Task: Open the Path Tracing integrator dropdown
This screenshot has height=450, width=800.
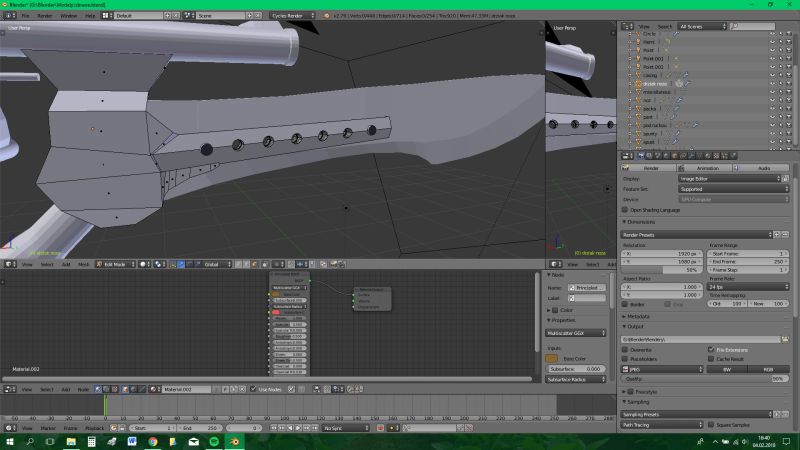Action: point(662,425)
